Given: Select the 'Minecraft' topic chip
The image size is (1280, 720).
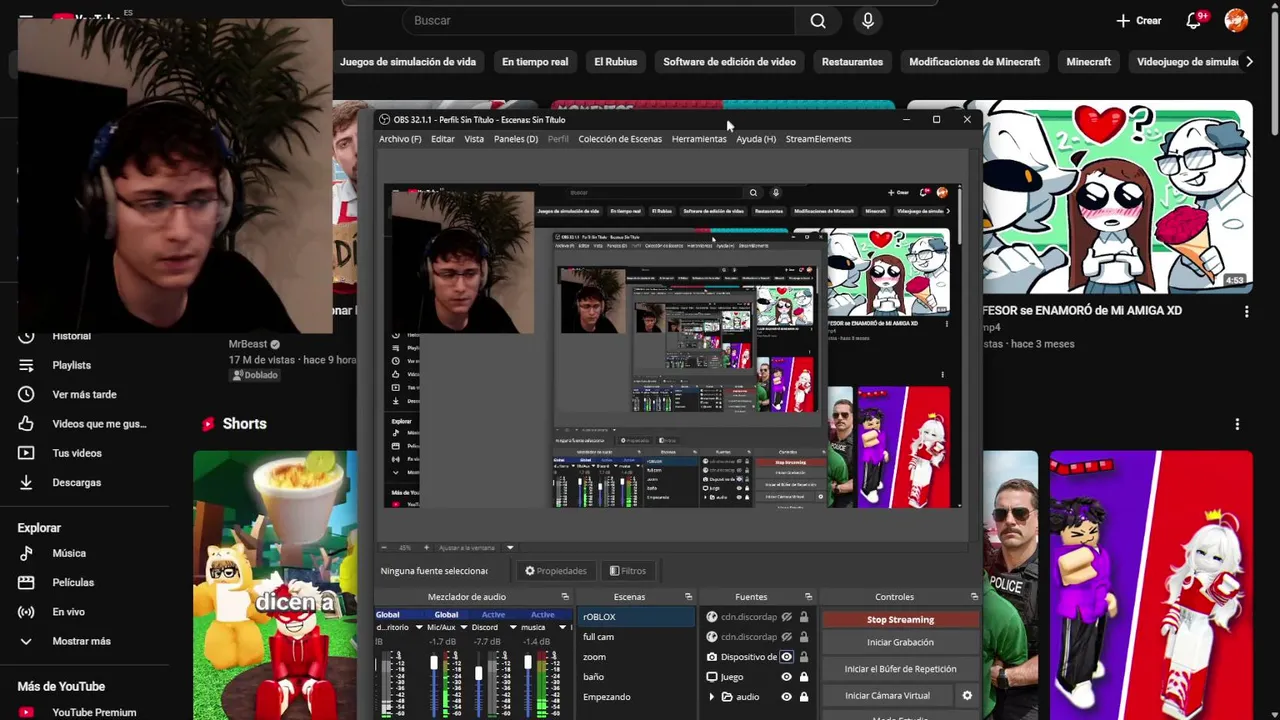Looking at the screenshot, I should (1088, 62).
